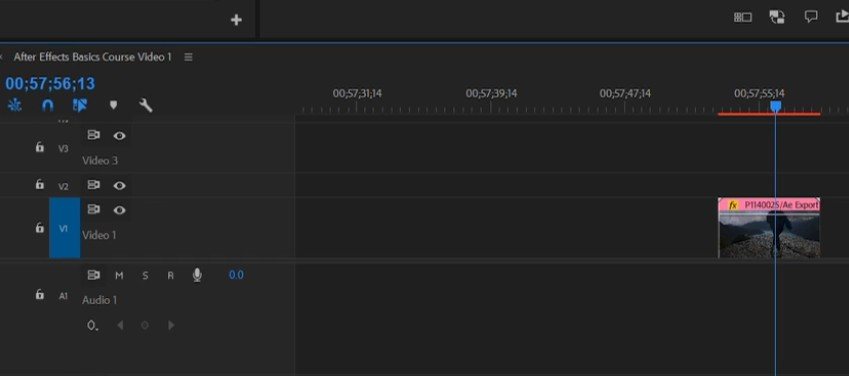Open timeline display settings wrench
Viewport: 849px width, 376px height.
pyautogui.click(x=146, y=105)
